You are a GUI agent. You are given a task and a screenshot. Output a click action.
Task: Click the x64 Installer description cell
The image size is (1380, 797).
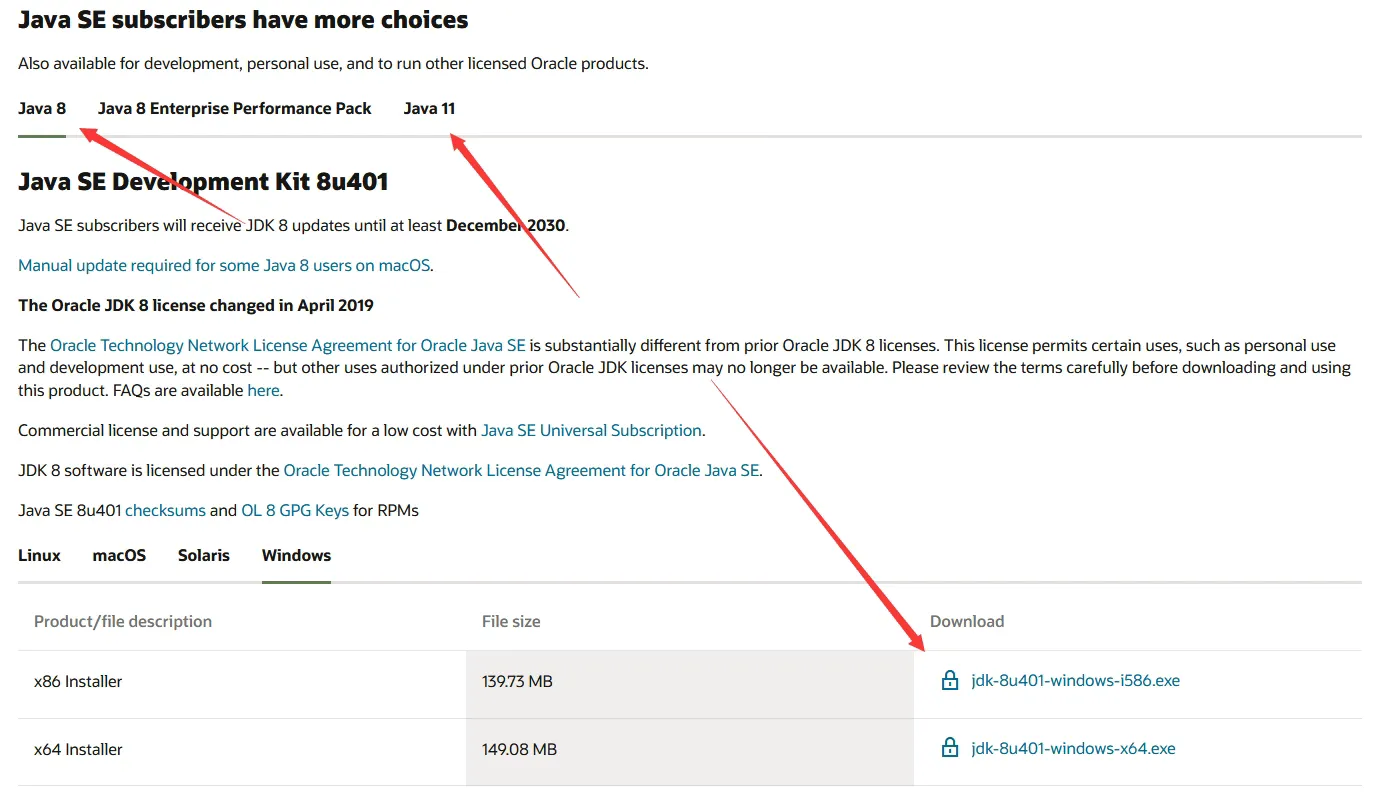point(78,749)
